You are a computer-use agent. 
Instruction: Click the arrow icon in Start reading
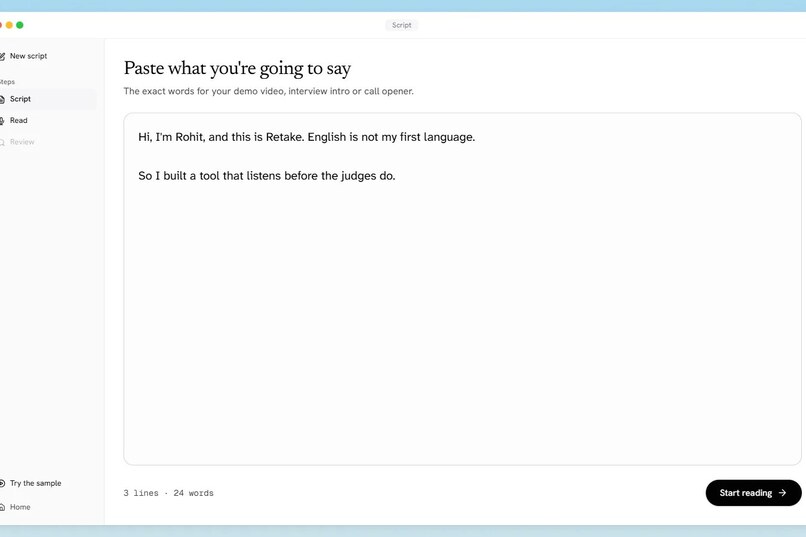782,493
